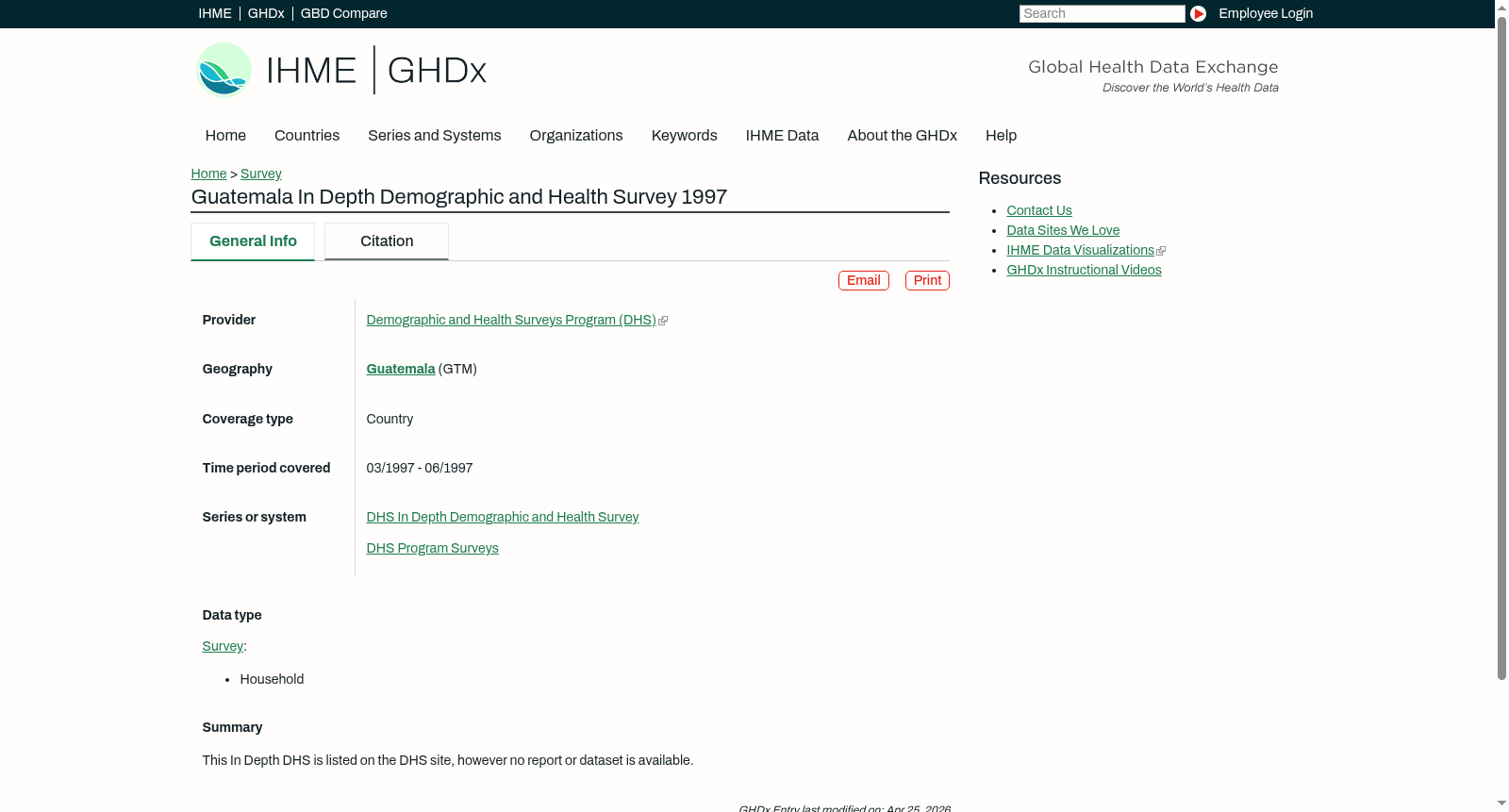Click Survey in the breadcrumb
The width and height of the screenshot is (1509, 812).
(261, 174)
